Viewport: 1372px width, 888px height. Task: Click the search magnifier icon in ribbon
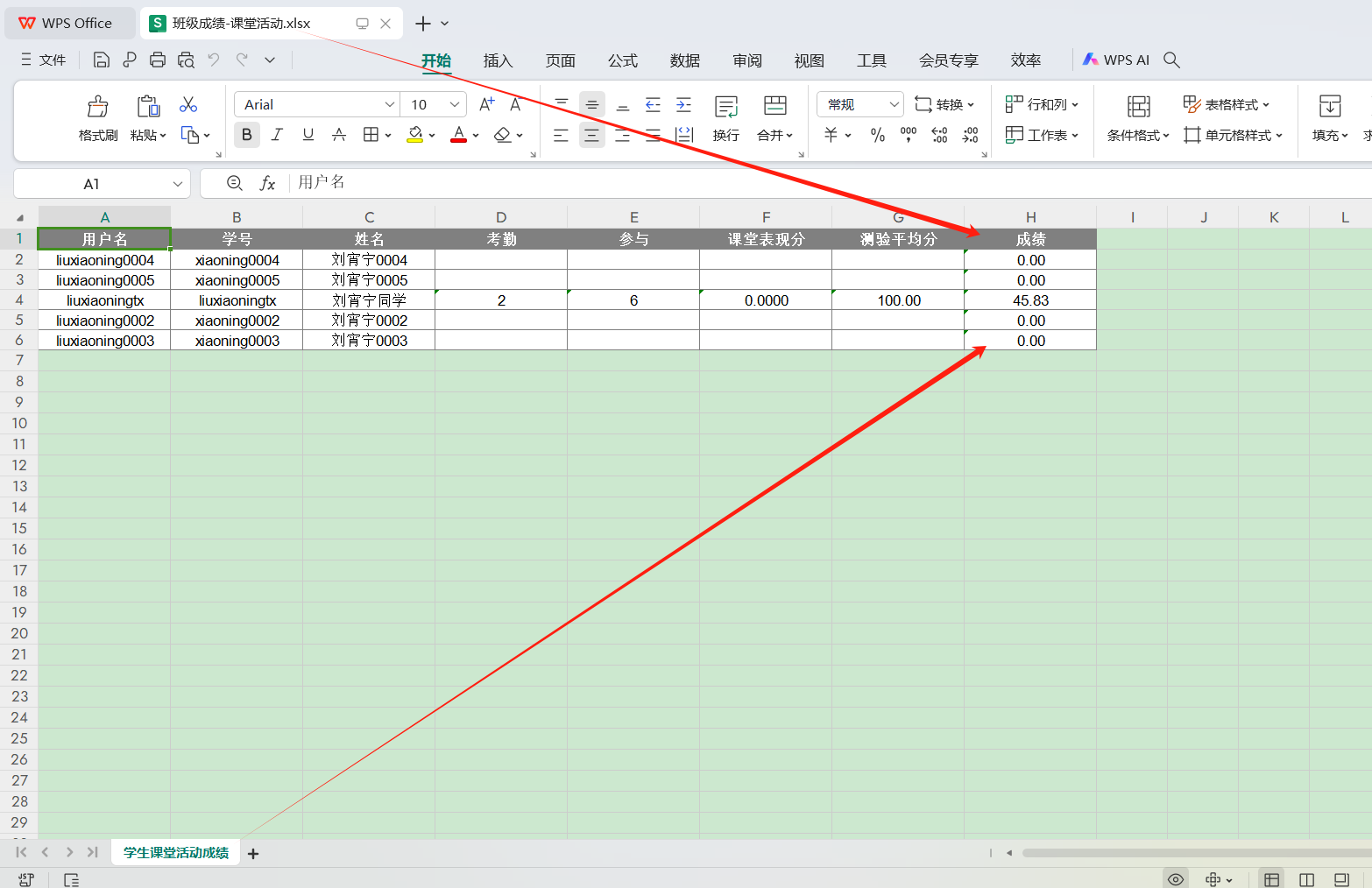1171,60
